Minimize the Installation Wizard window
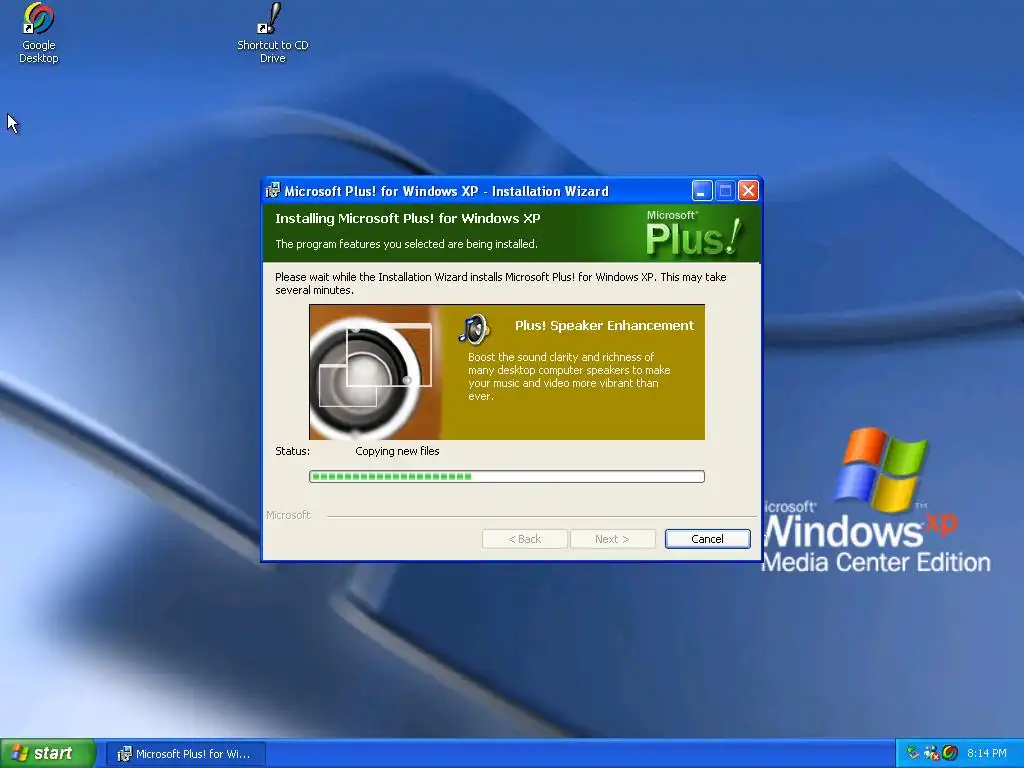1024x768 pixels. [701, 191]
